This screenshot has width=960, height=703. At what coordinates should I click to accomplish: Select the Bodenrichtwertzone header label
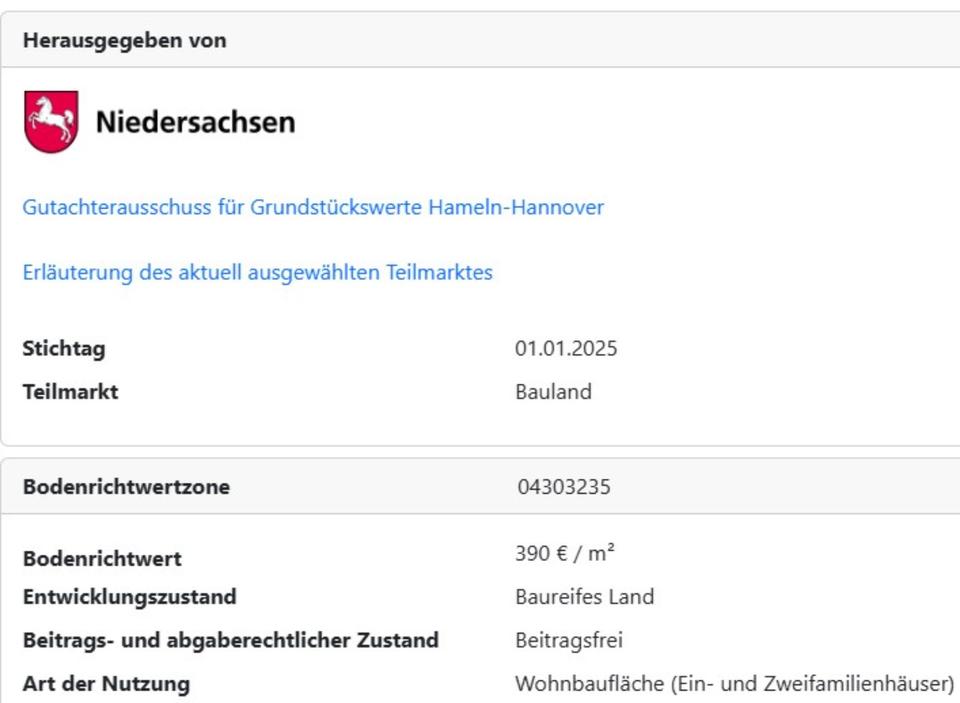coord(126,487)
